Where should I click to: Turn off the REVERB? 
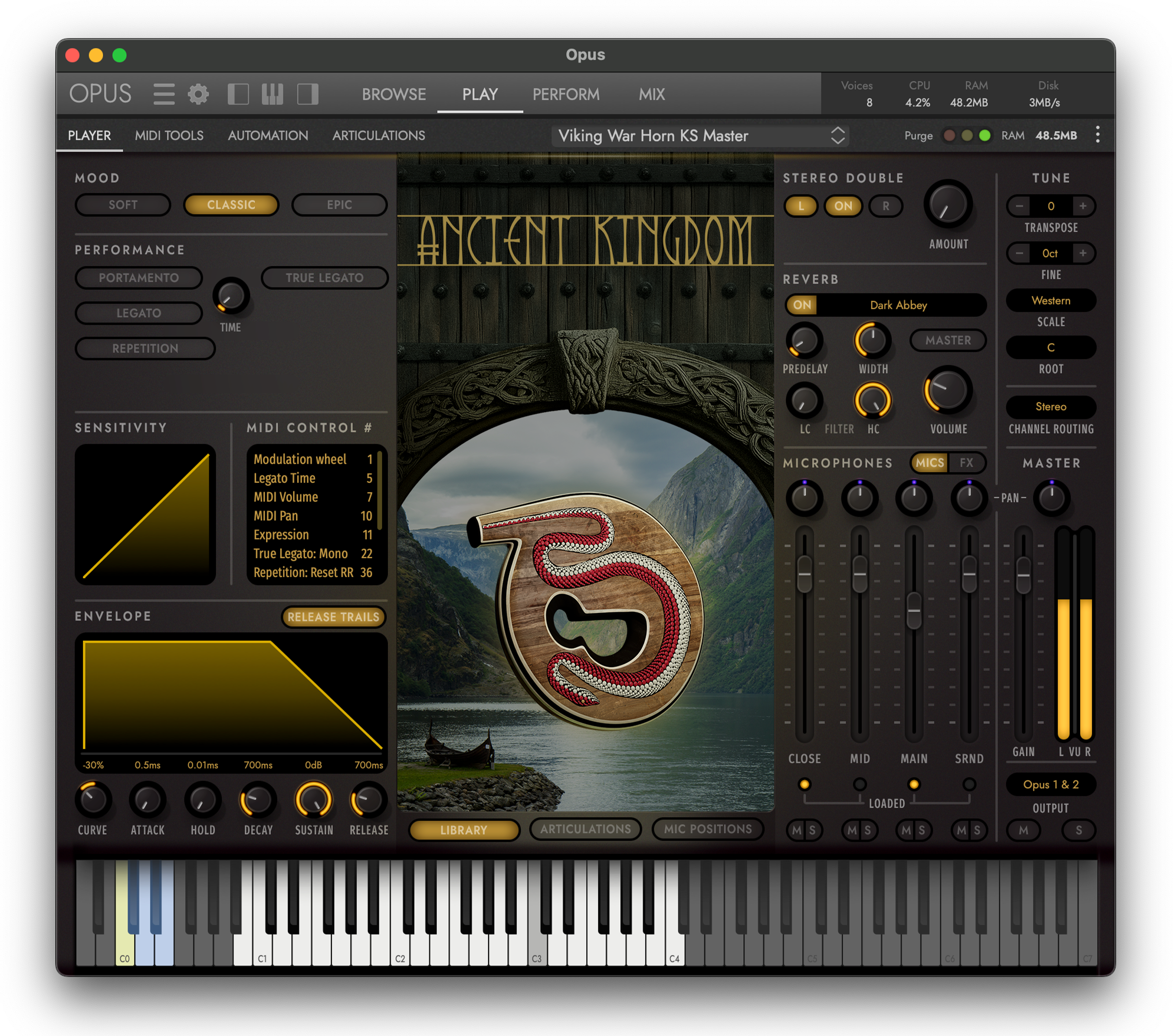[x=802, y=305]
